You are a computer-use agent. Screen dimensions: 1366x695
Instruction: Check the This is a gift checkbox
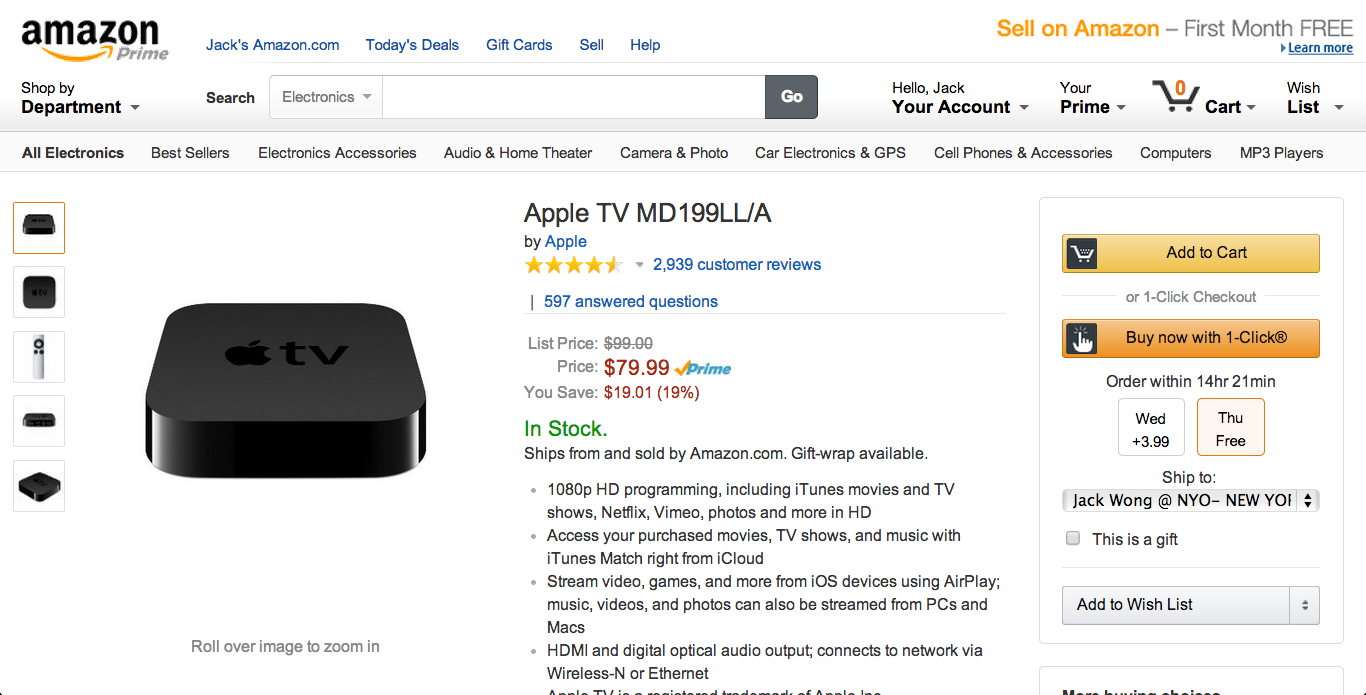pos(1073,538)
